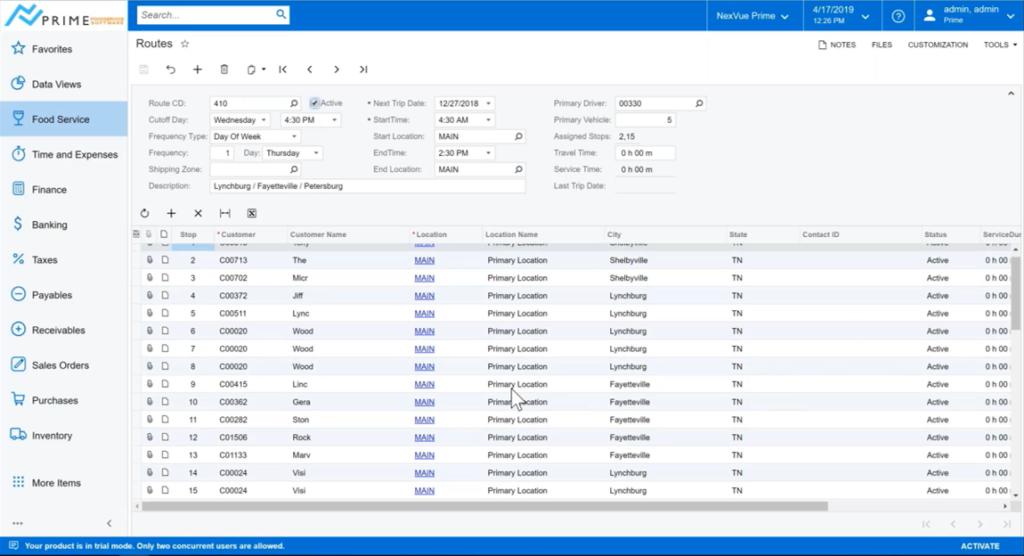The height and width of the screenshot is (556, 1024).
Task: Open the FILES menu
Action: pyautogui.click(x=882, y=45)
